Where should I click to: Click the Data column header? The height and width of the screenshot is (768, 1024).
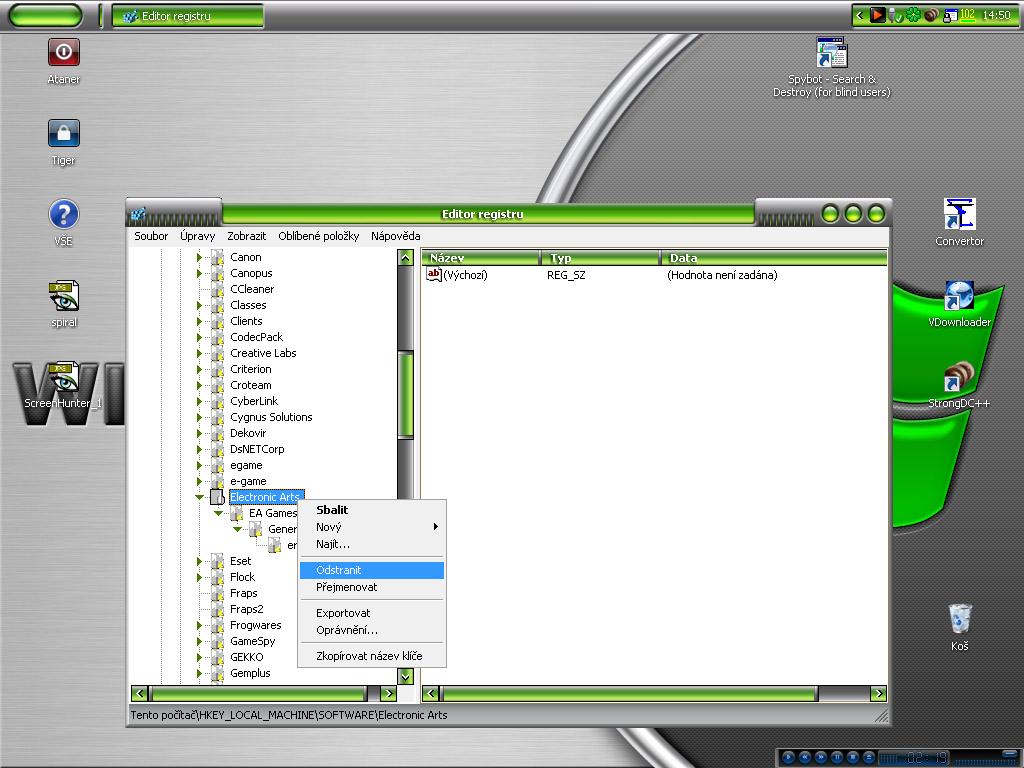point(772,258)
